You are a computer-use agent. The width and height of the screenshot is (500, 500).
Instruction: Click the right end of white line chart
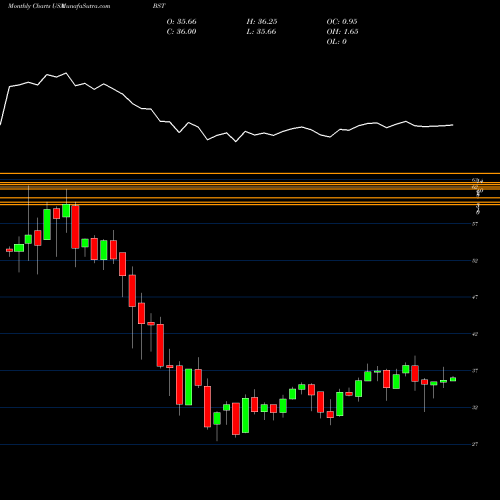pyautogui.click(x=453, y=125)
